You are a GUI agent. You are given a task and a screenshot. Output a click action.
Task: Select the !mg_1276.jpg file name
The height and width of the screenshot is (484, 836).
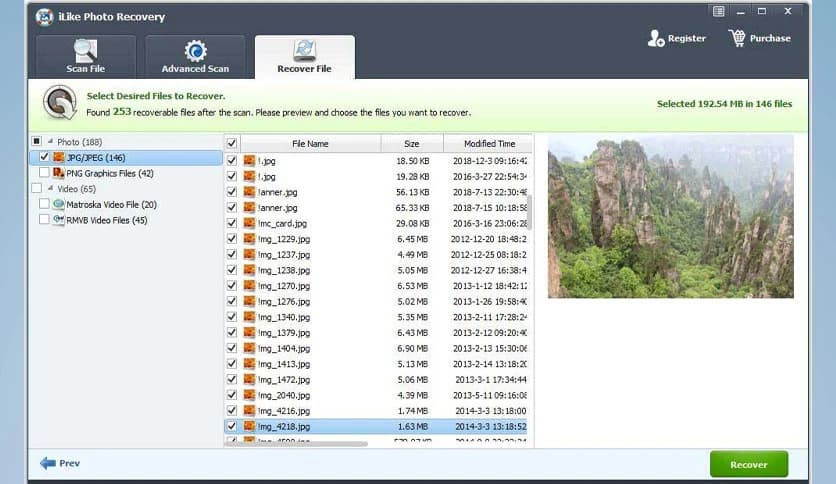284,301
